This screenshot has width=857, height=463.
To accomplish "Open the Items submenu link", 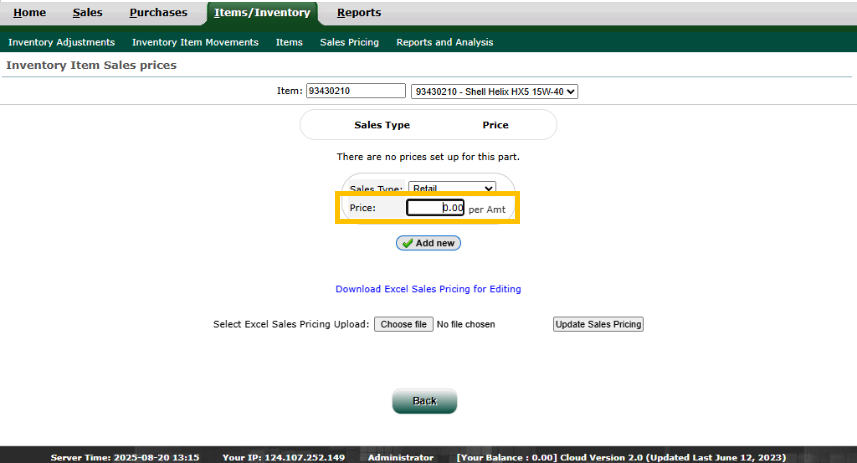I will (x=289, y=42).
